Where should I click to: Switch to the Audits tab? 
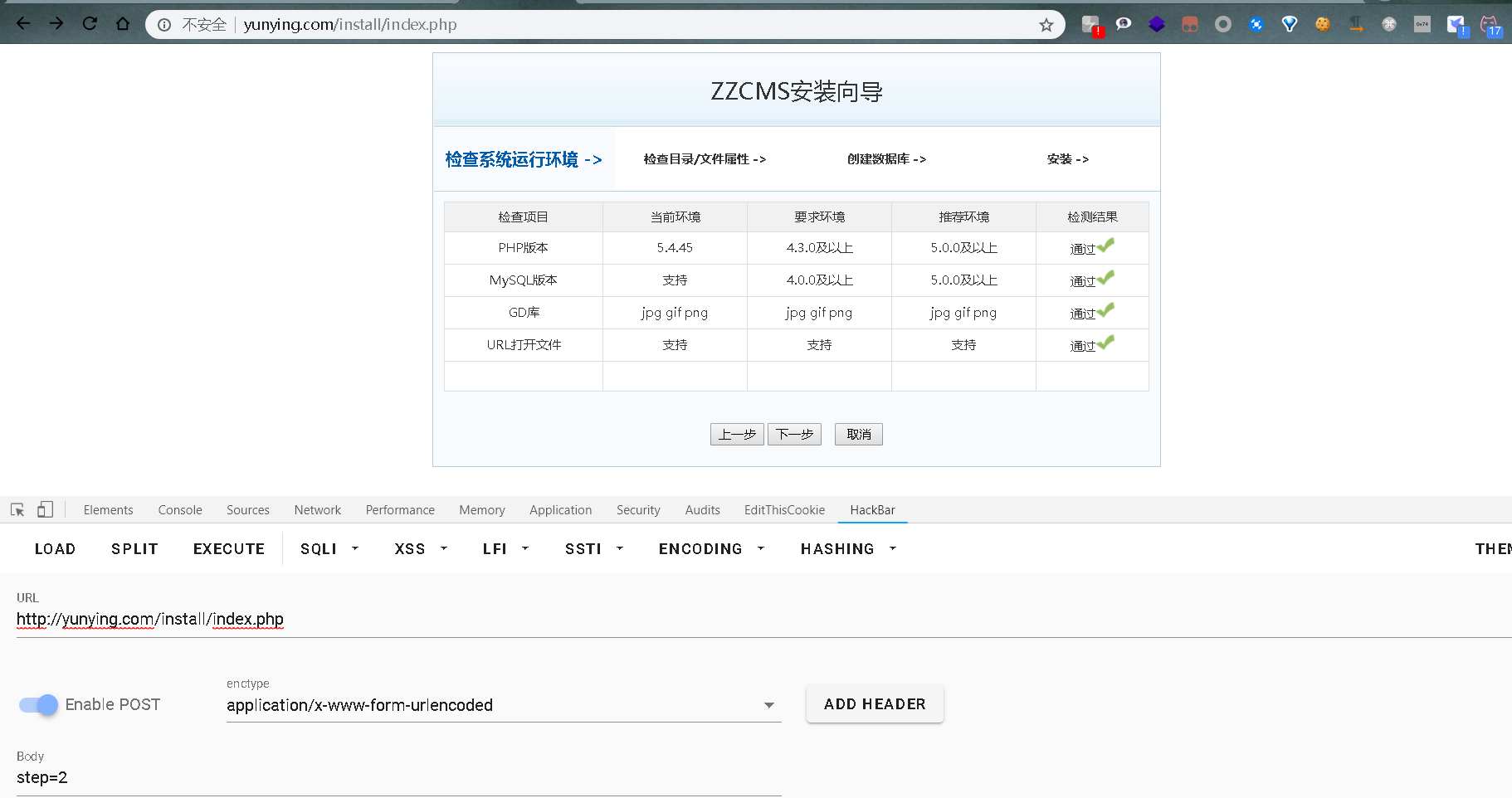(x=703, y=509)
